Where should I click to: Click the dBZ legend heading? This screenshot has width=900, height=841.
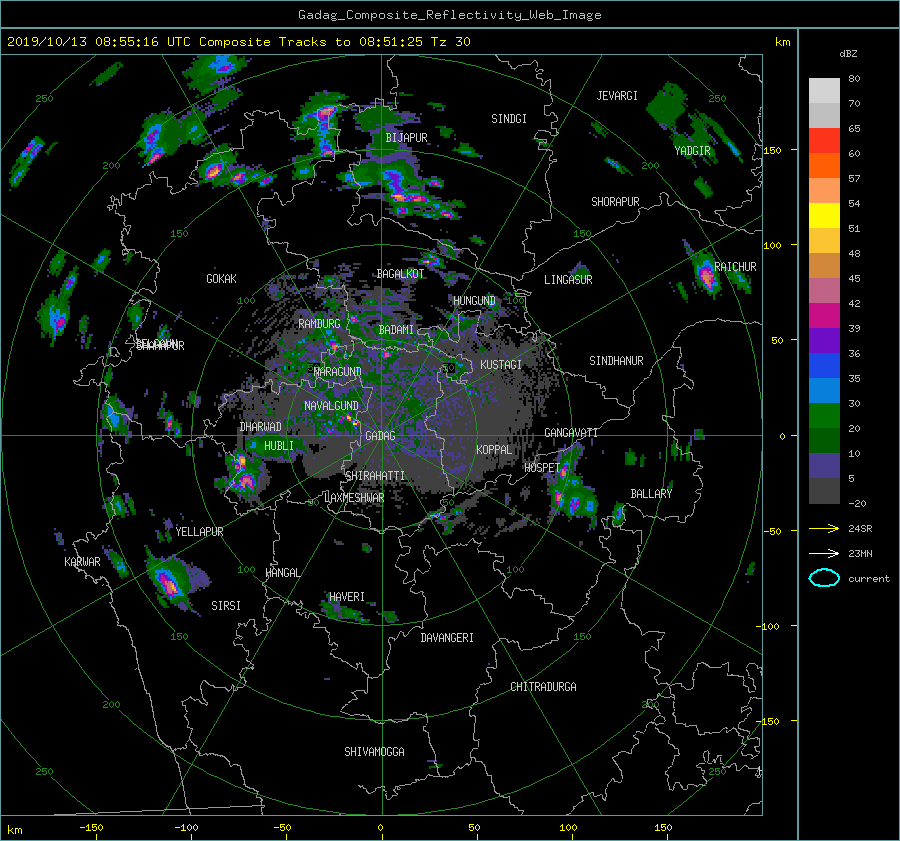pyautogui.click(x=848, y=54)
